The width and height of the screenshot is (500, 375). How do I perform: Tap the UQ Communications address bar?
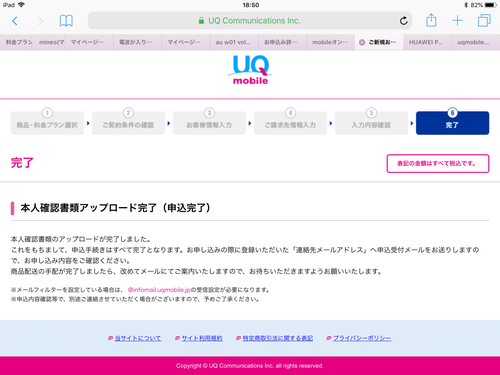click(x=250, y=21)
